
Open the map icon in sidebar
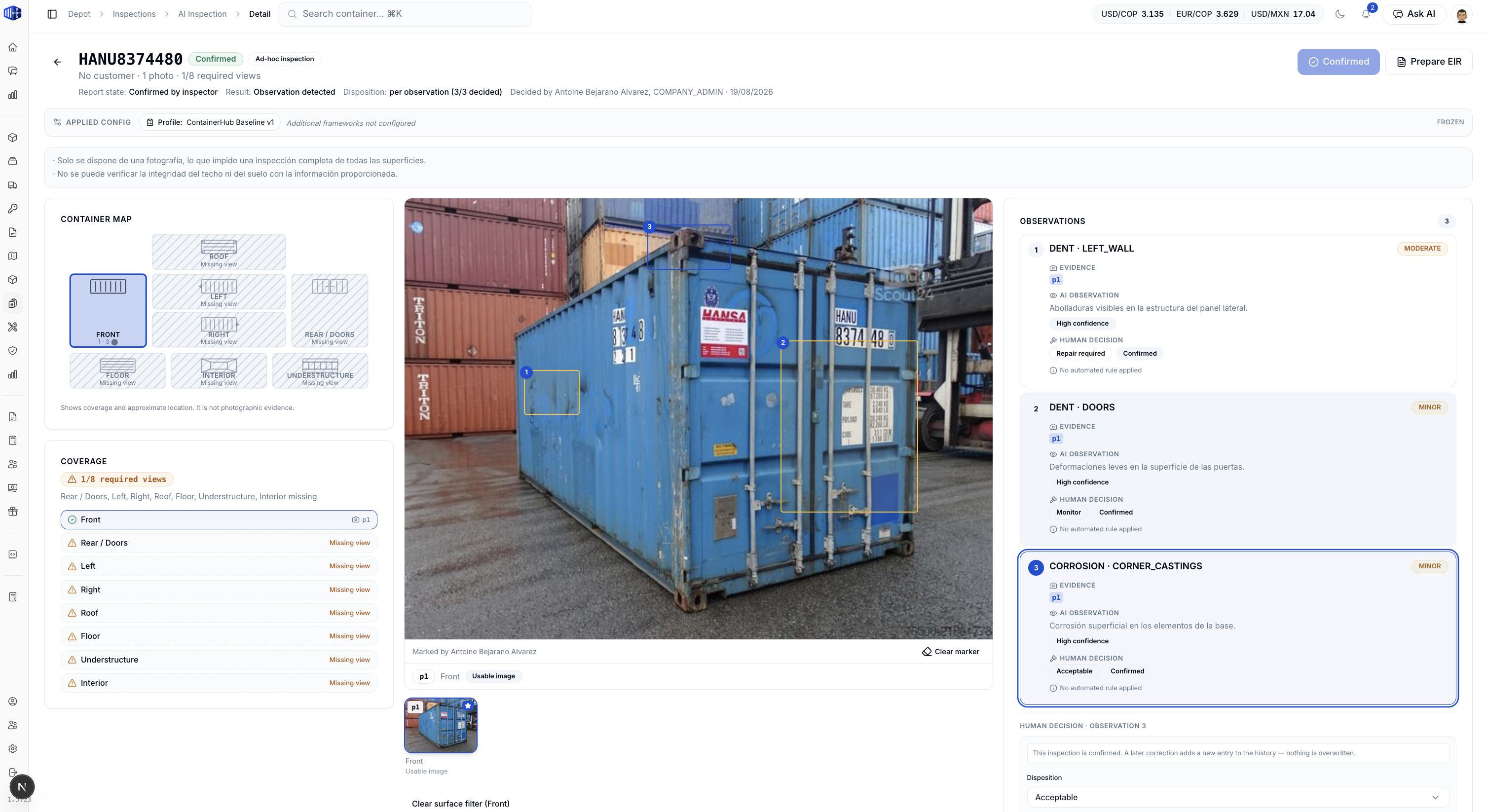point(13,256)
